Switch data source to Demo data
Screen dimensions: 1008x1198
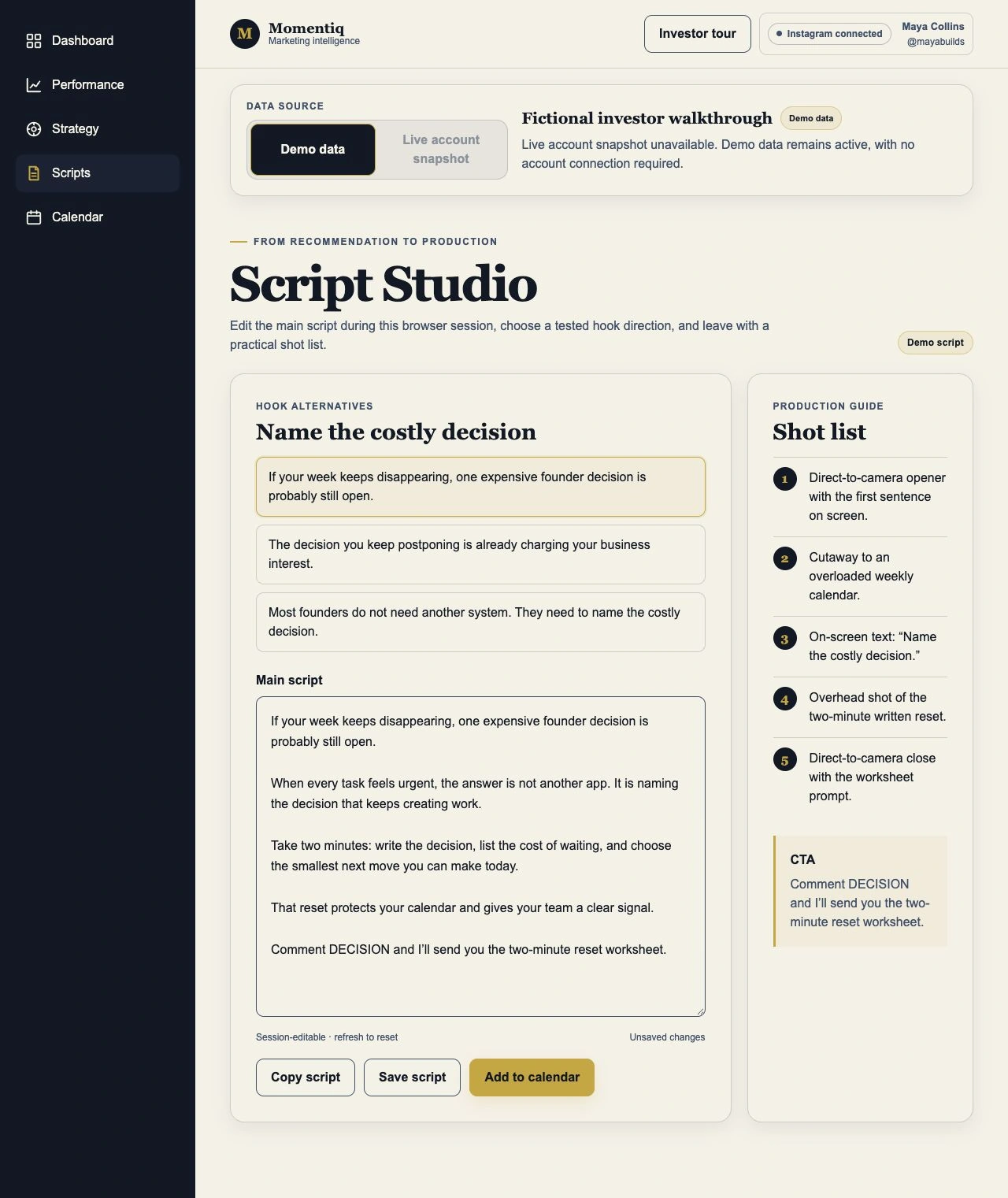tap(313, 150)
